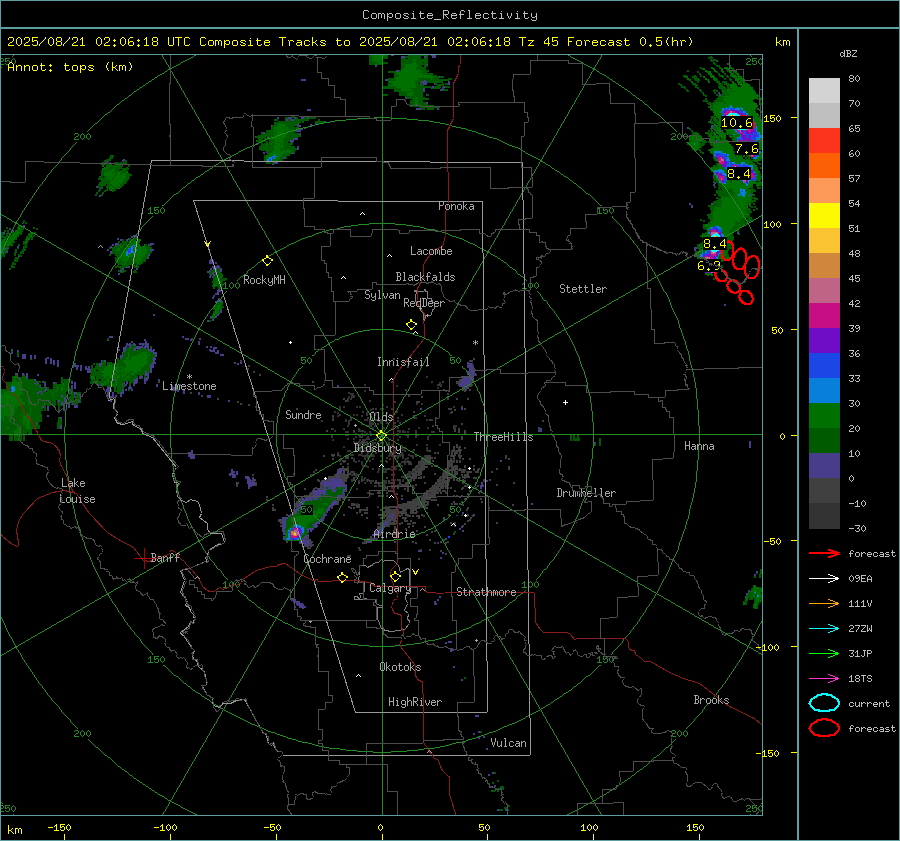
Task: Click the yellow diamond marker below Cochrane
Action: click(x=343, y=578)
